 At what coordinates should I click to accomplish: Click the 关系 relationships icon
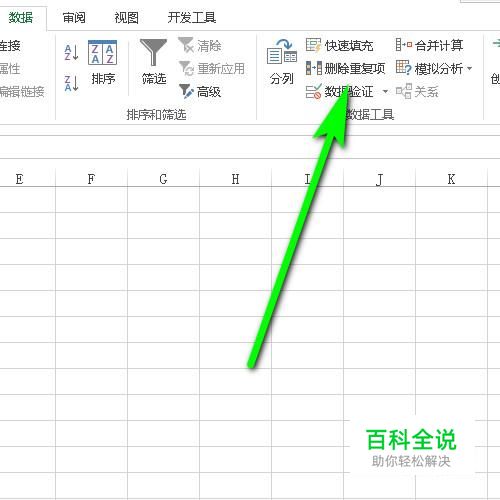pyautogui.click(x=404, y=91)
